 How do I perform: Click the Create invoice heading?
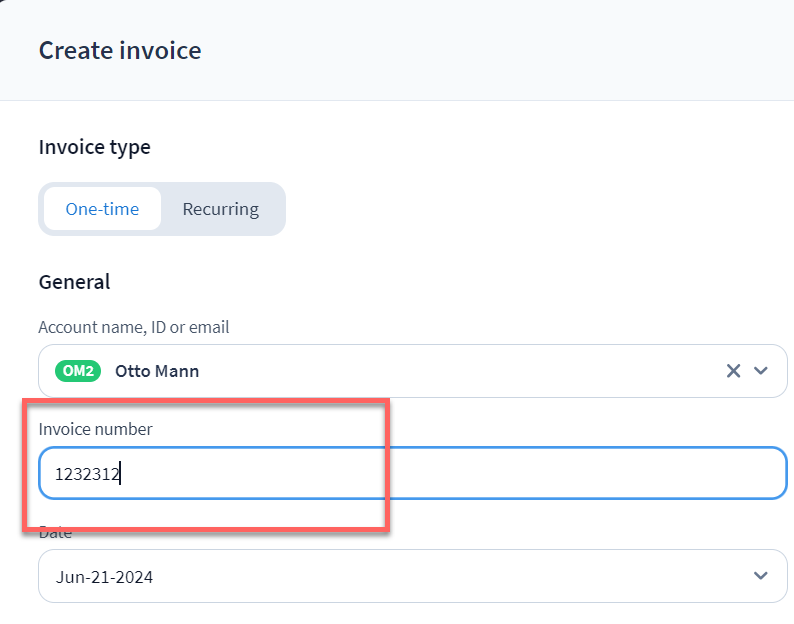(120, 50)
